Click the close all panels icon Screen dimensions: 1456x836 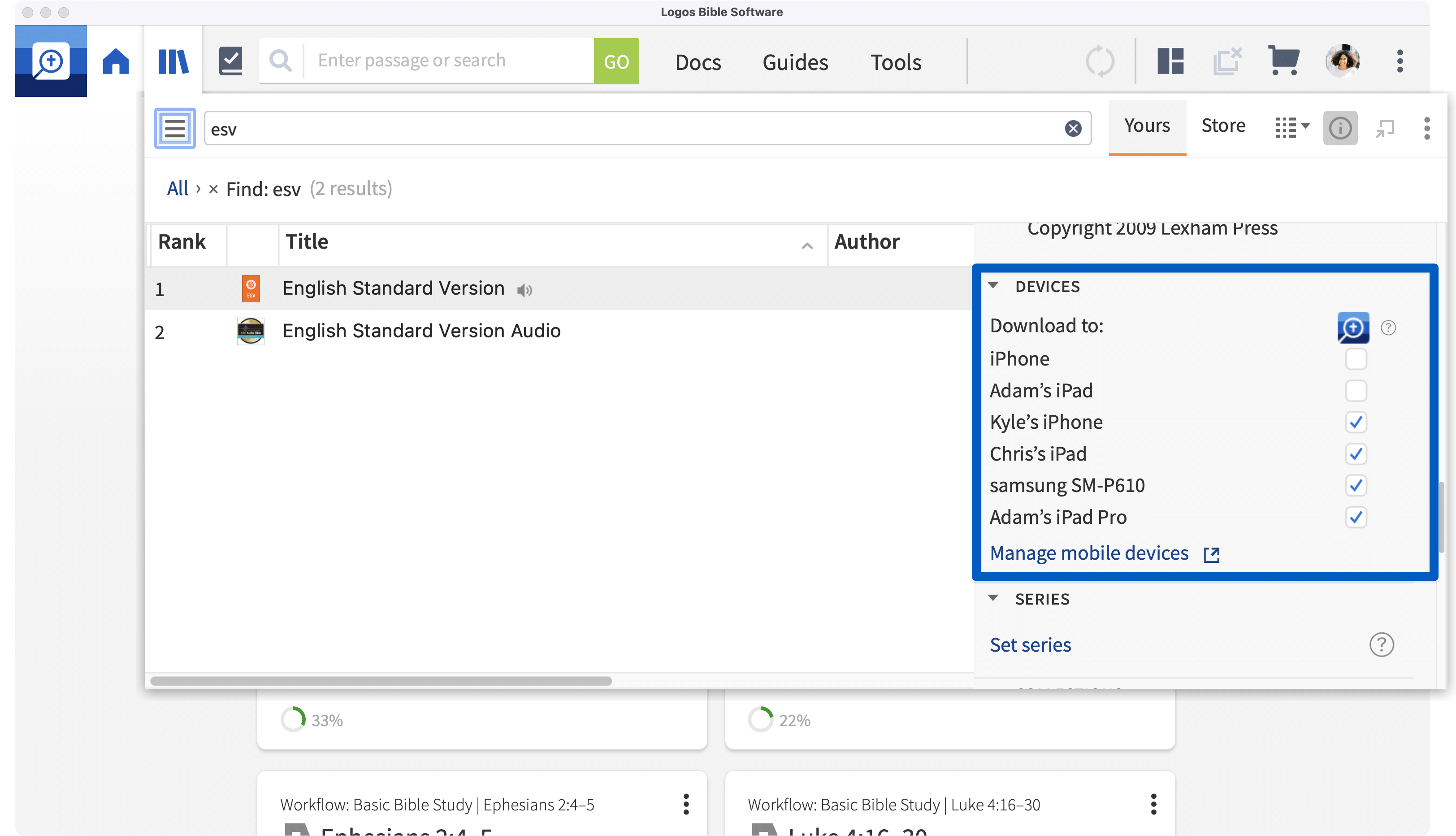[x=1227, y=61]
